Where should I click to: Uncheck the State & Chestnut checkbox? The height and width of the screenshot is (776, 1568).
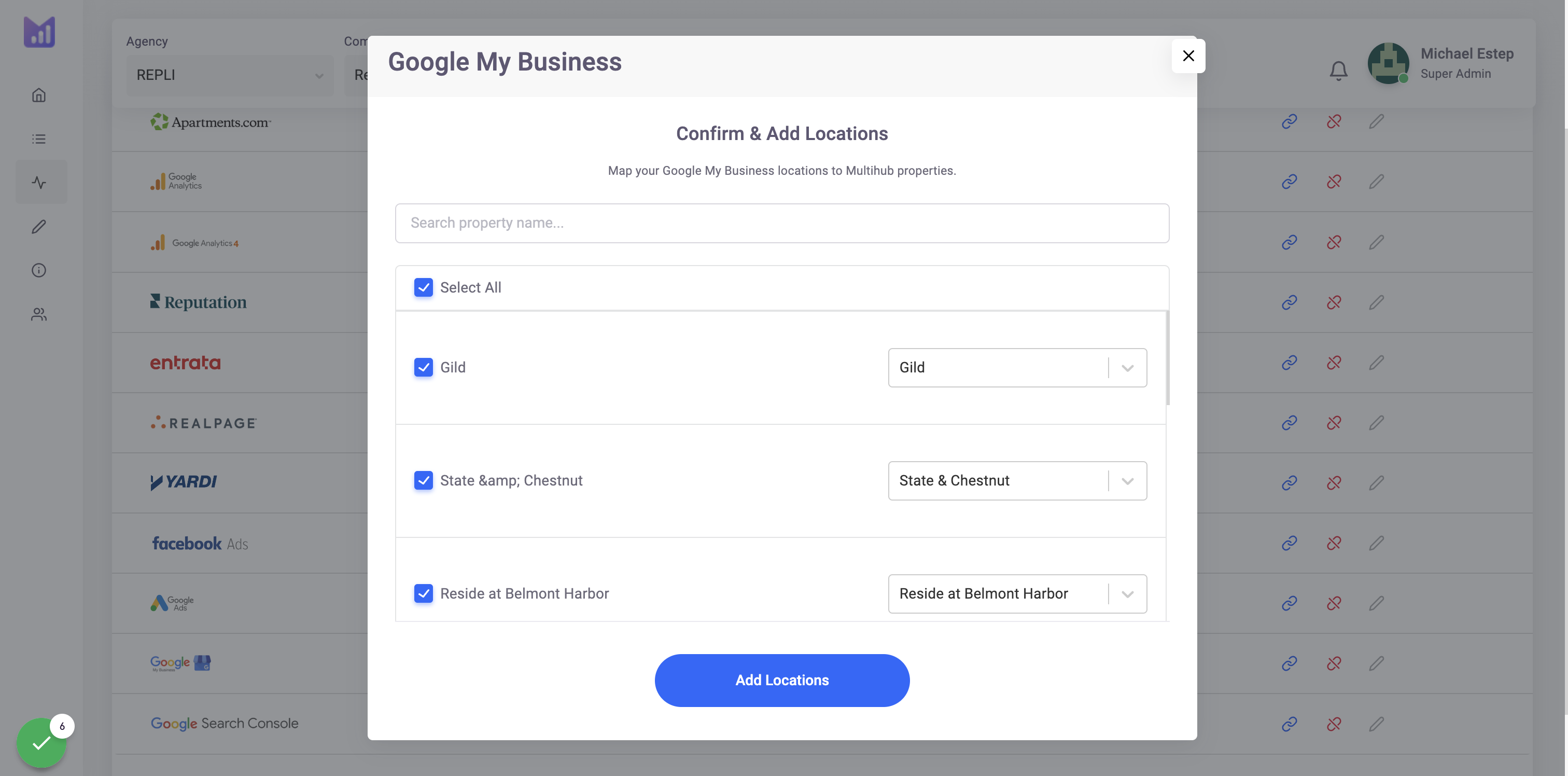(x=424, y=480)
